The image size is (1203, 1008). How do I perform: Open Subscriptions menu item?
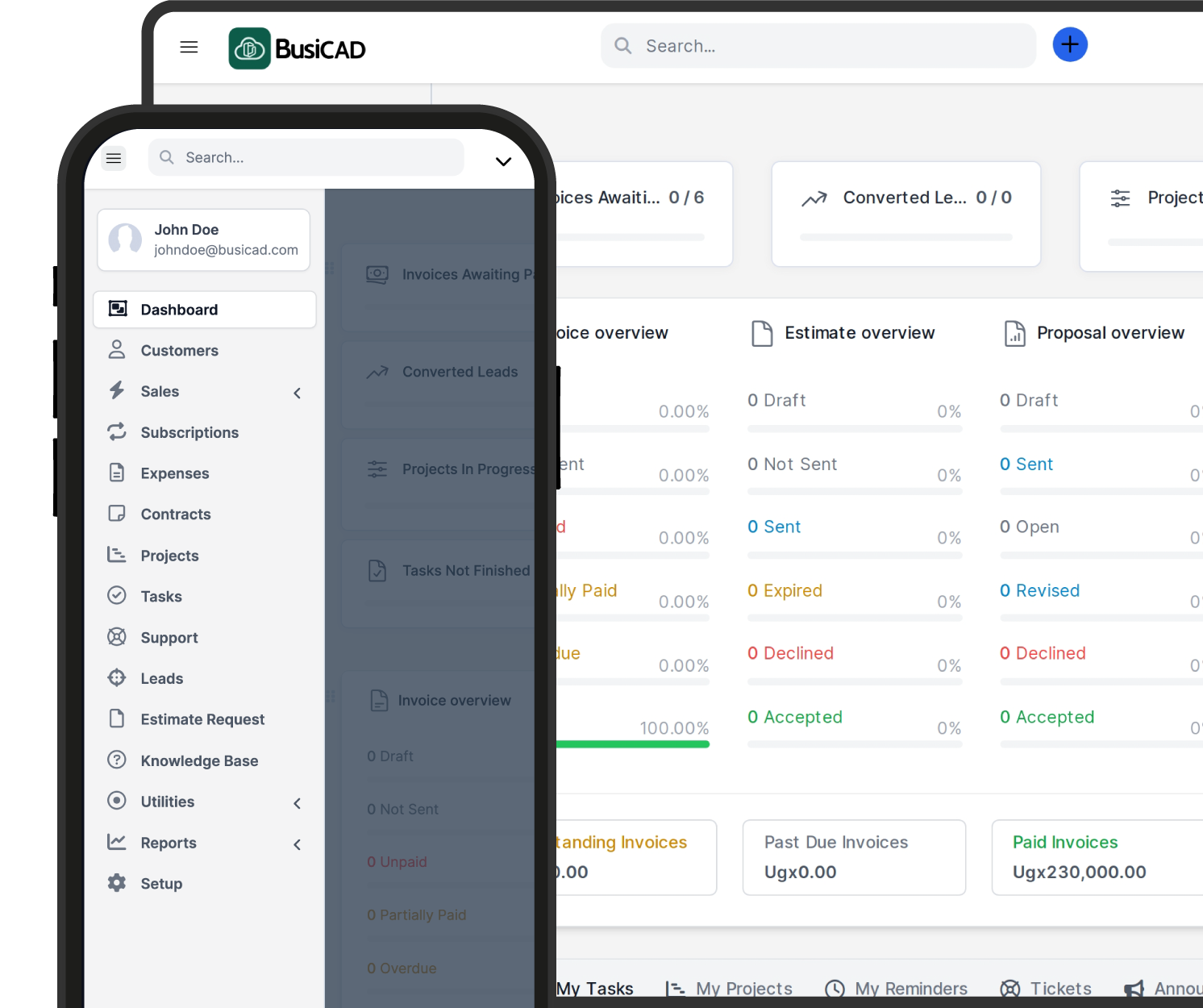coord(205,432)
